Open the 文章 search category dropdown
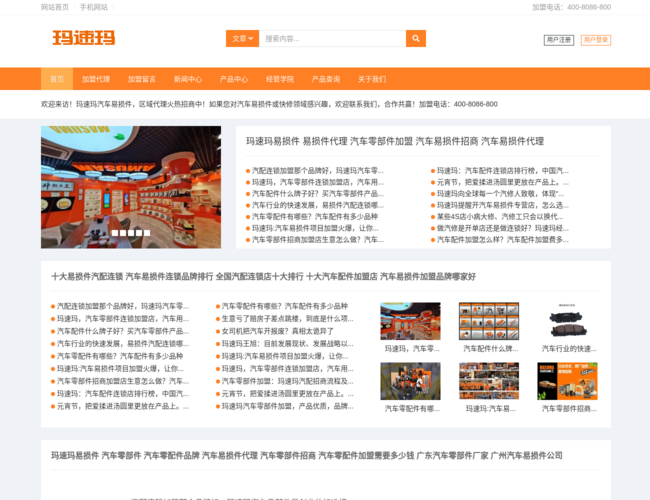This screenshot has width=650, height=500. click(243, 39)
